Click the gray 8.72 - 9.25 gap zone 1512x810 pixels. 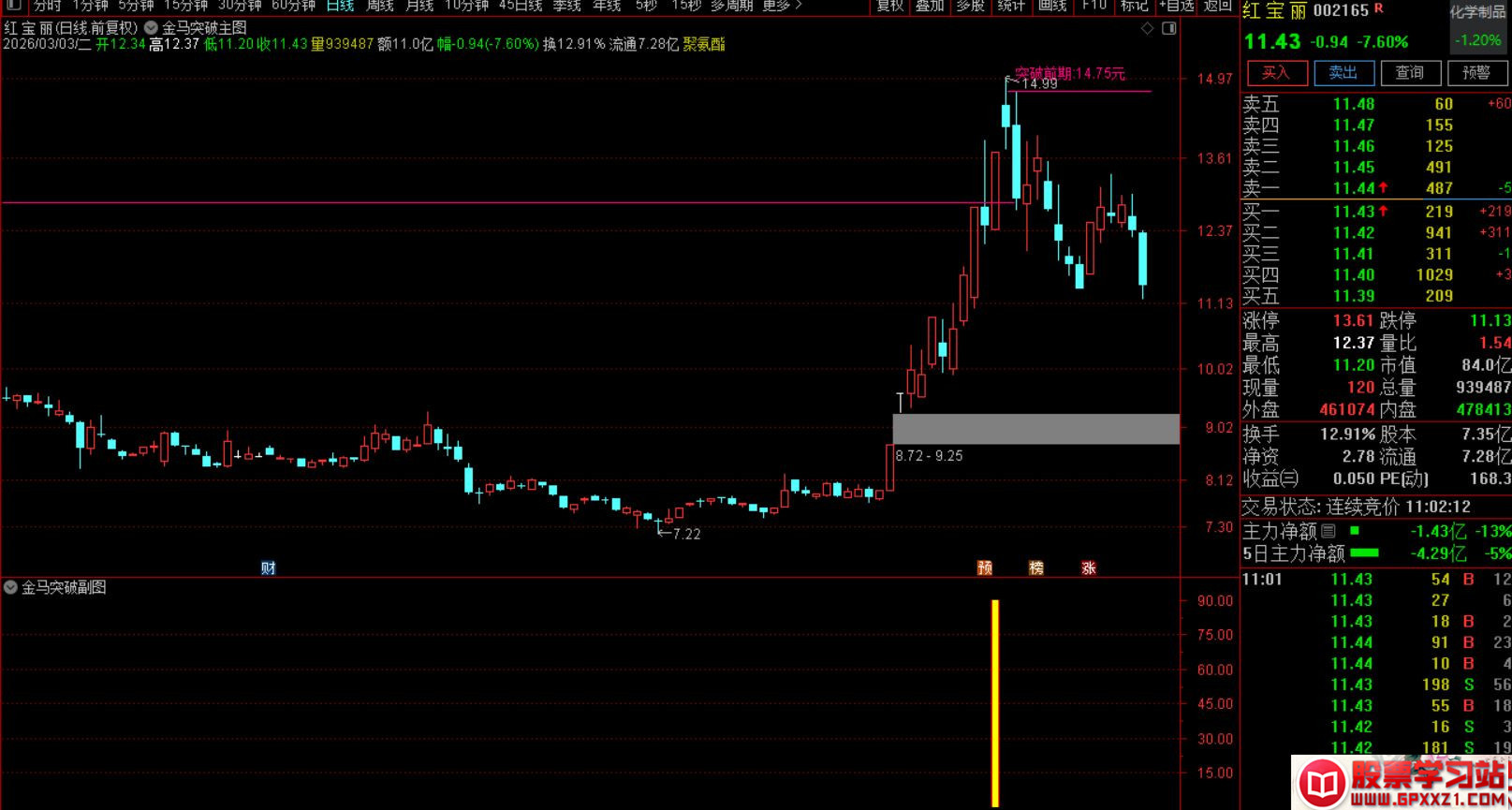coord(1035,429)
